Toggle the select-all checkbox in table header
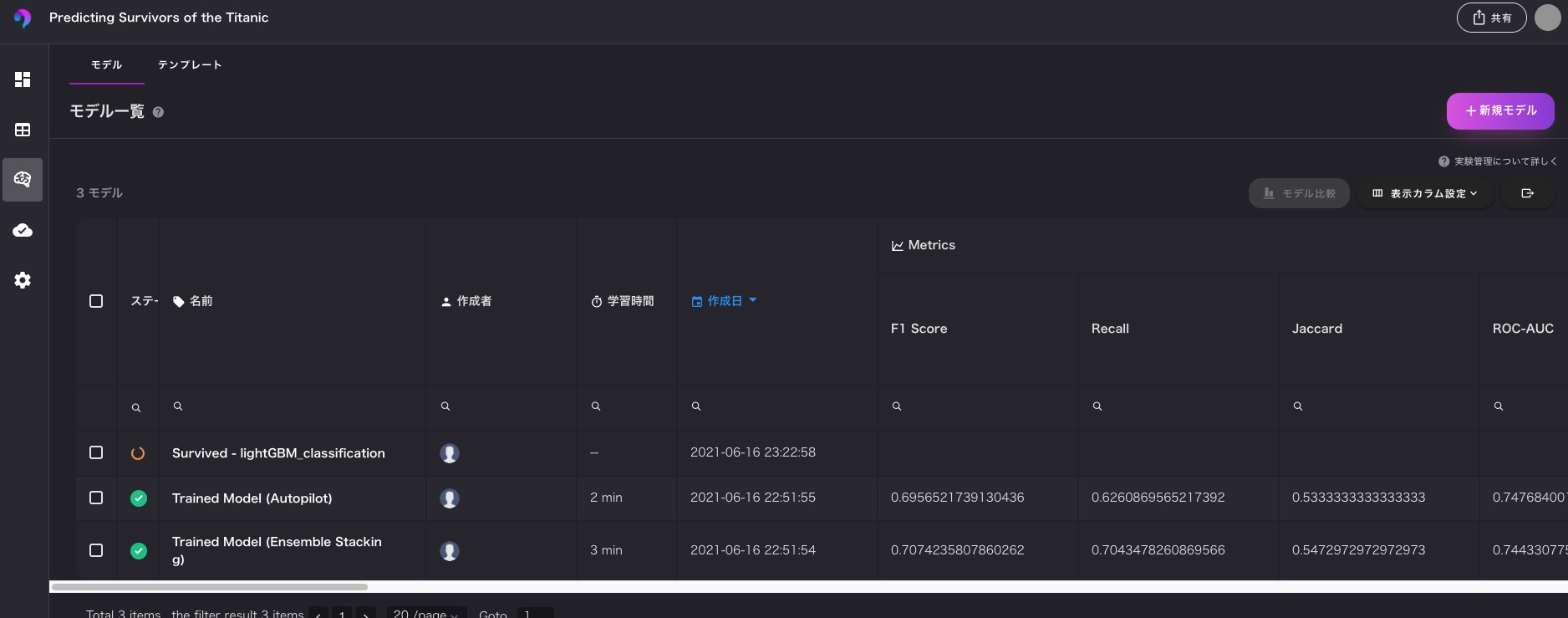1568x618 pixels. coord(96,301)
